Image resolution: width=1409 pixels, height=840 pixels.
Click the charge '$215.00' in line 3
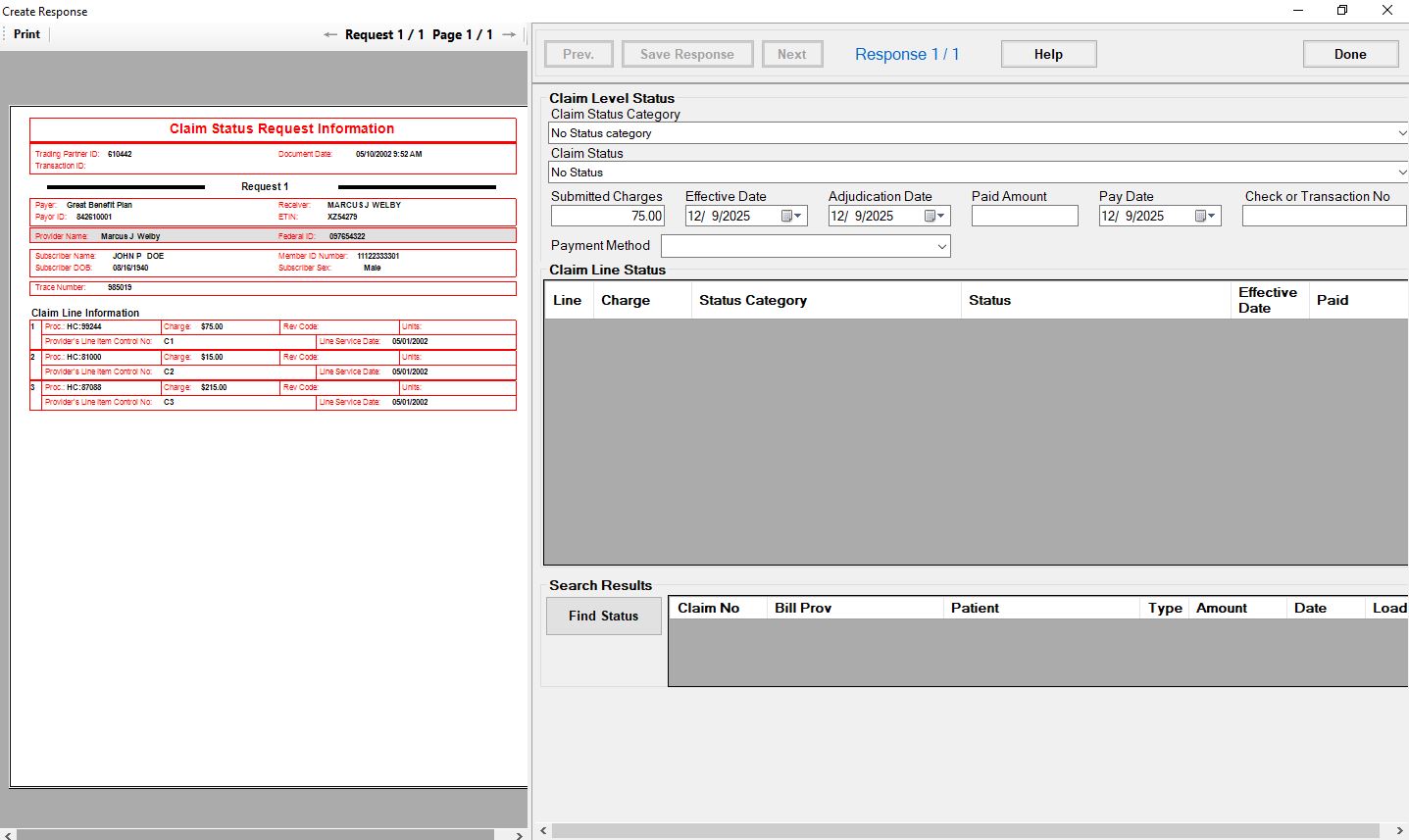(214, 387)
